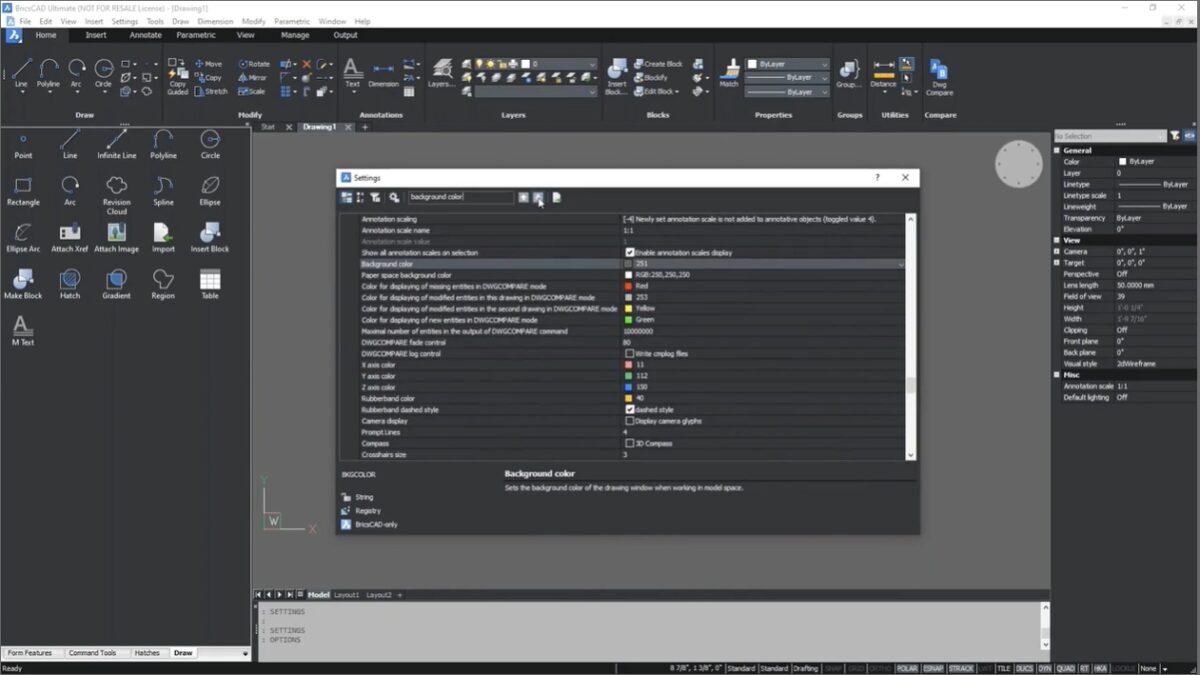The image size is (1200, 675).
Task: Click Insert Block icon in Blocks panel
Action: click(616, 76)
